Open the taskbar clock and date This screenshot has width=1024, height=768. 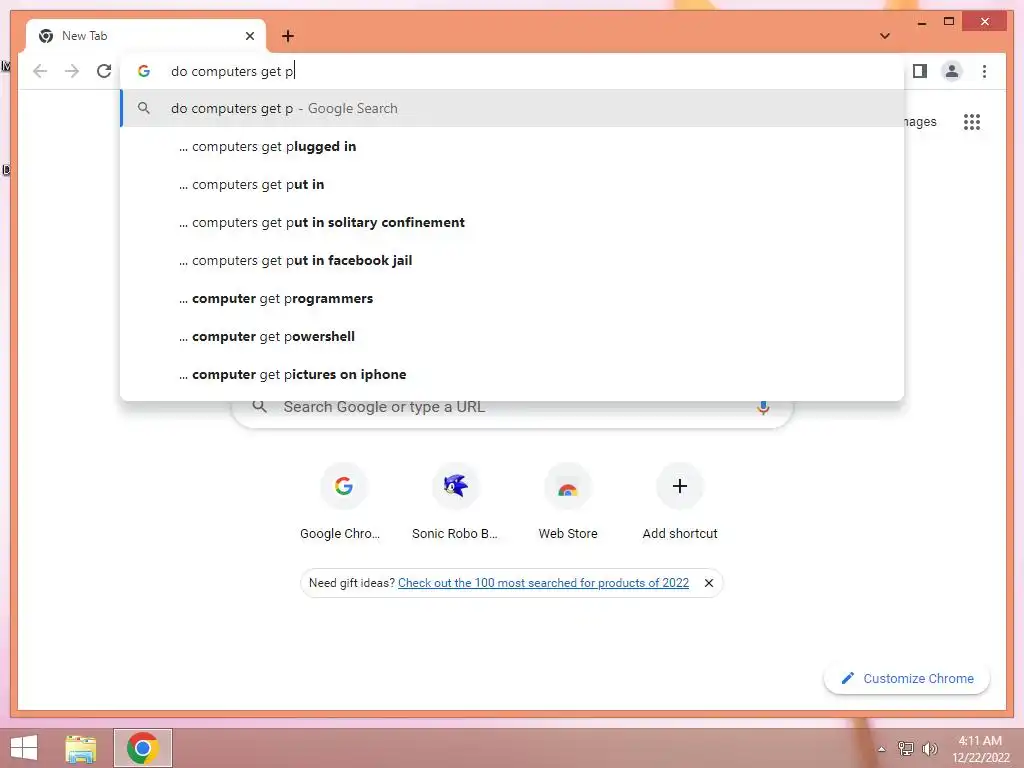pos(980,749)
